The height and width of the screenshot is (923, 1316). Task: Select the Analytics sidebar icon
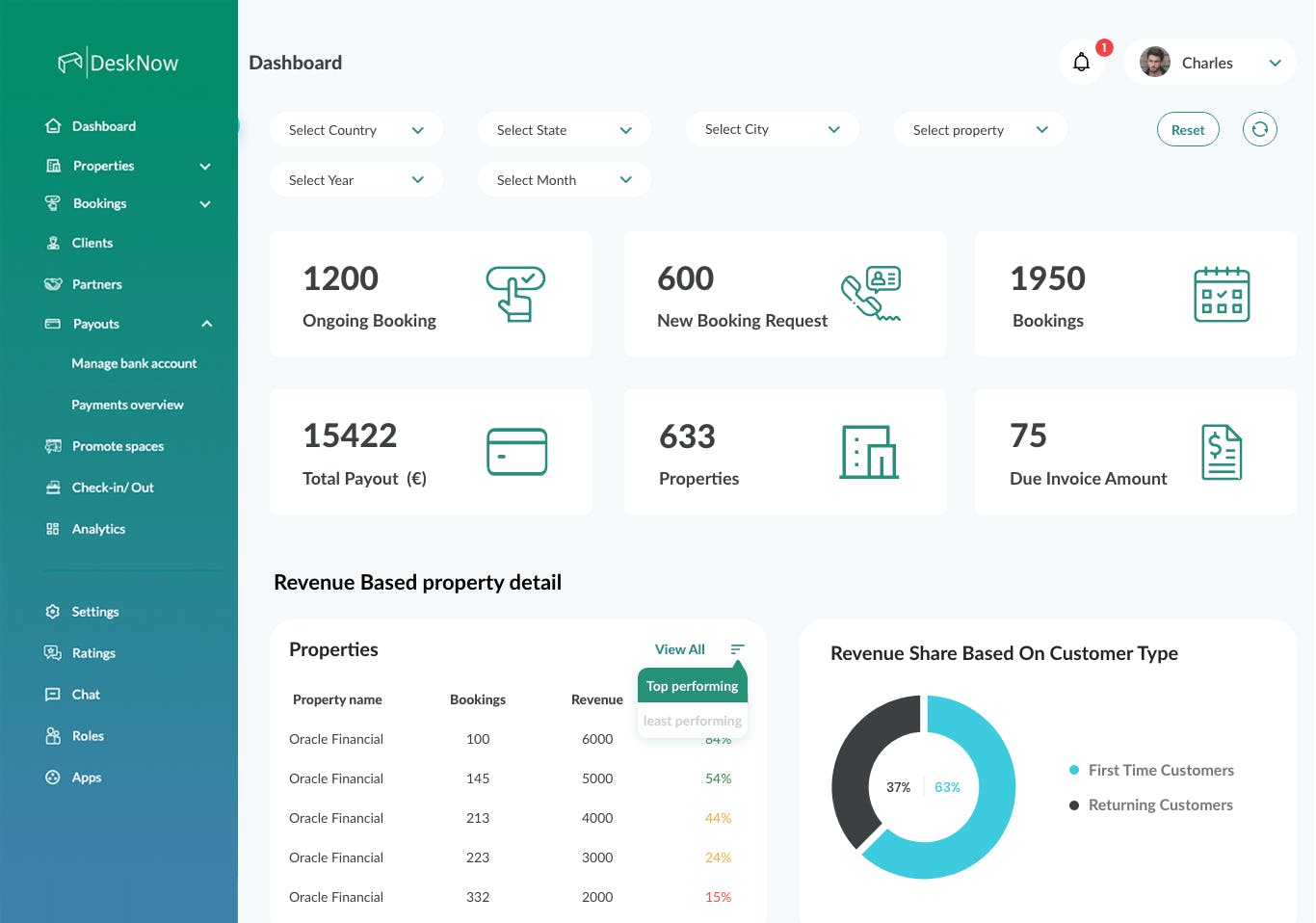click(55, 528)
